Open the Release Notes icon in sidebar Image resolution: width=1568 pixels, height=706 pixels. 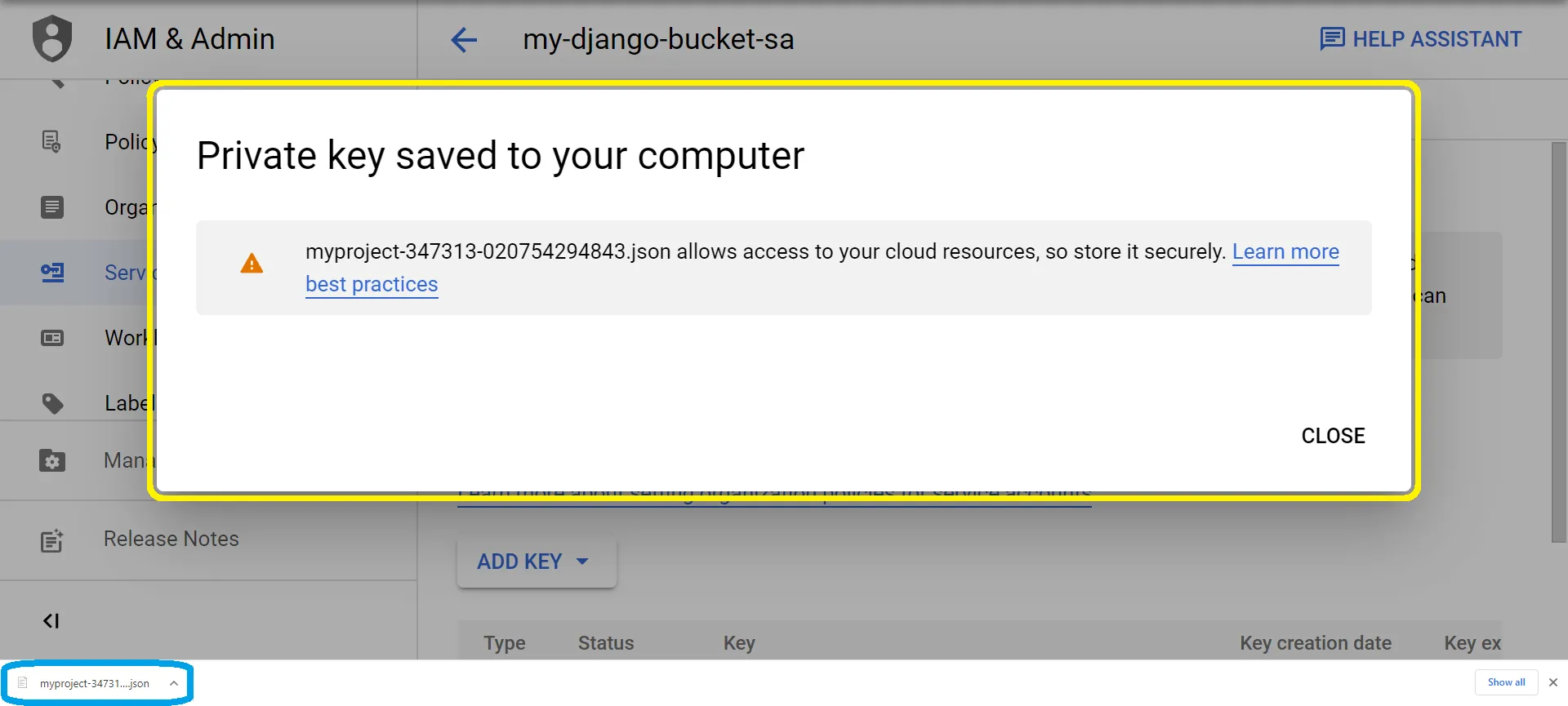click(52, 540)
